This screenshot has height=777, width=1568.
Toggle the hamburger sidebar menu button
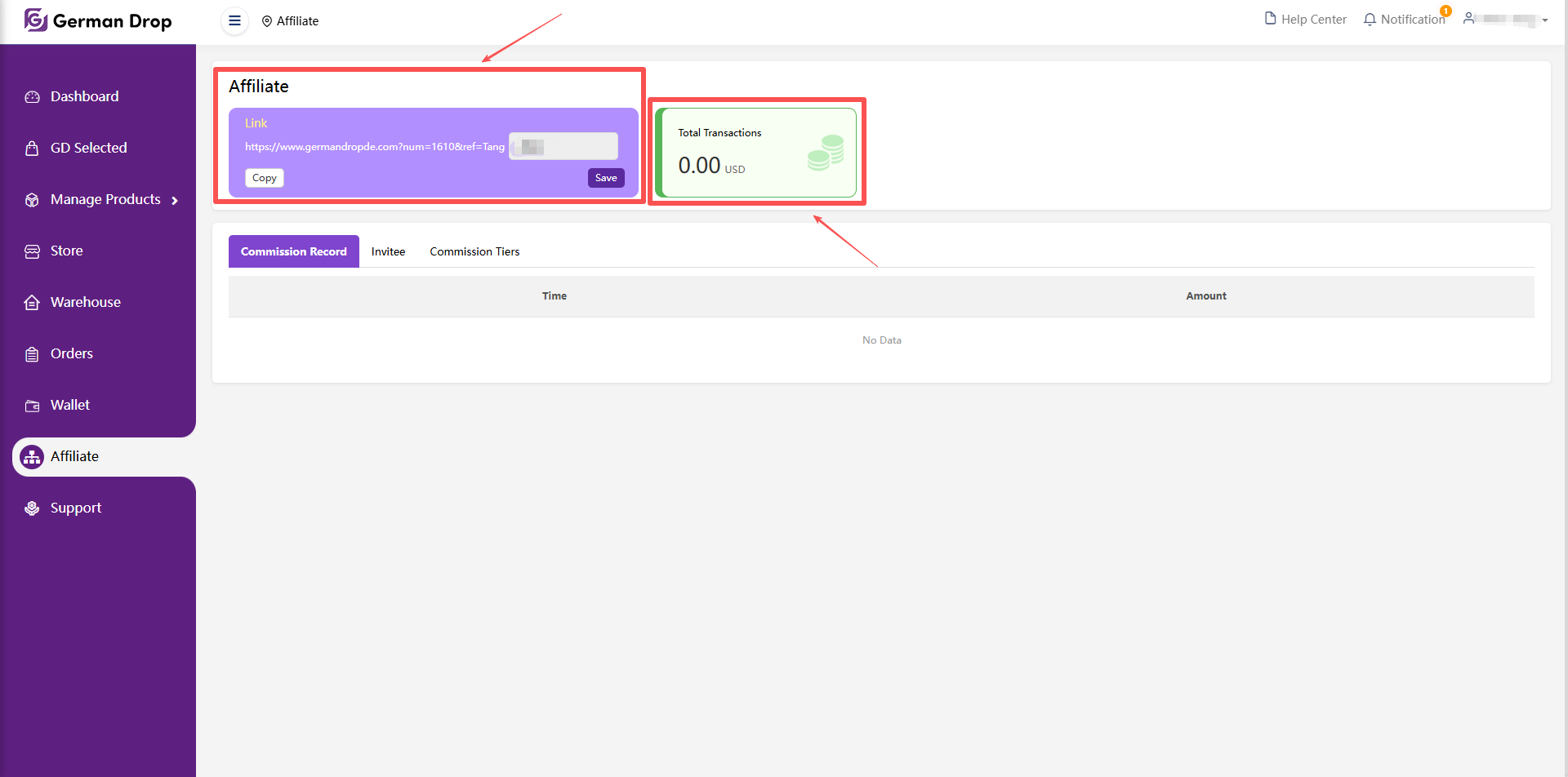[x=234, y=21]
